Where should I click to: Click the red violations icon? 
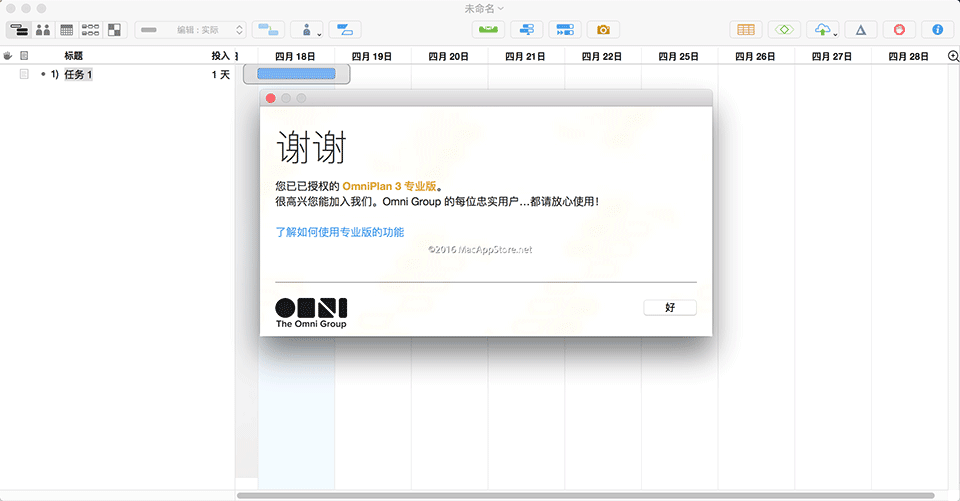(899, 30)
